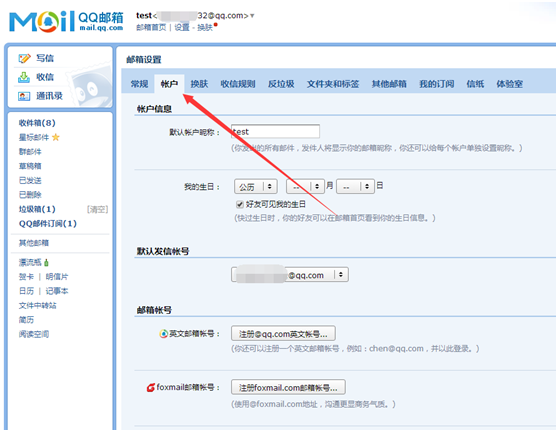Image resolution: width=558 pixels, height=432 pixels.
Task: Switch to the 反垃圾 tab
Action: [281, 84]
